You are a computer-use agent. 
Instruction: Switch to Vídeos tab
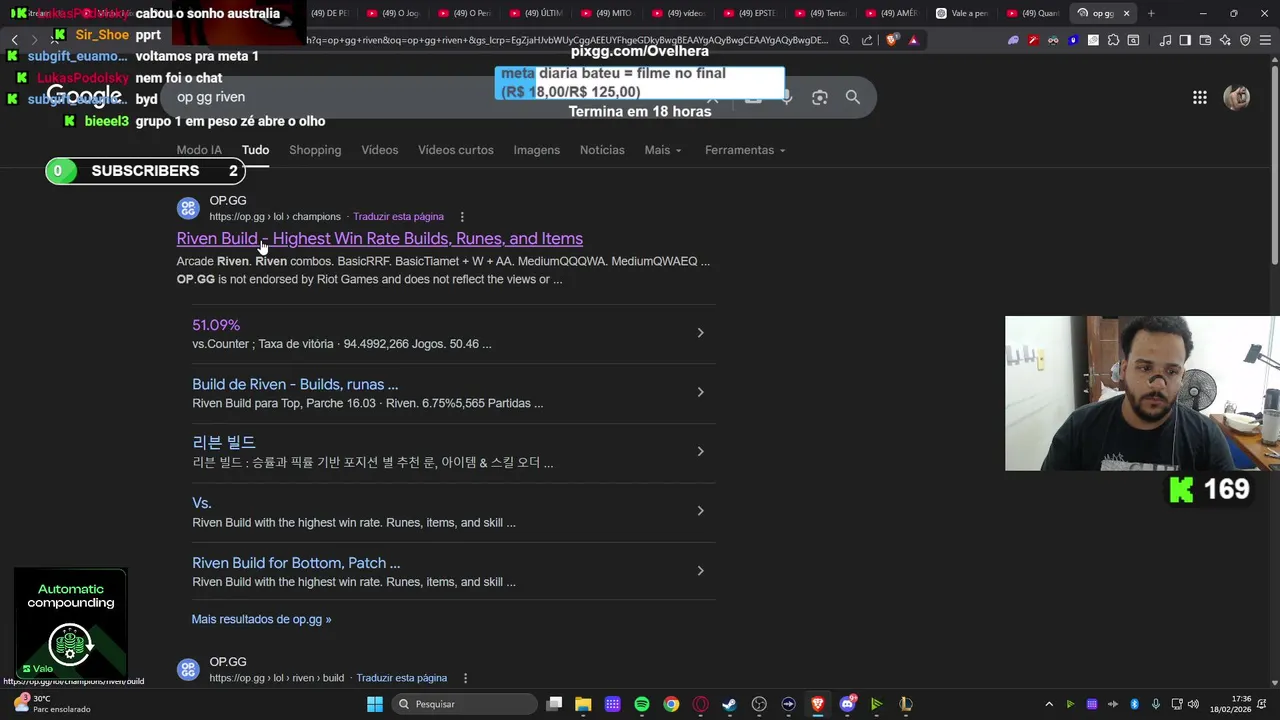point(379,150)
